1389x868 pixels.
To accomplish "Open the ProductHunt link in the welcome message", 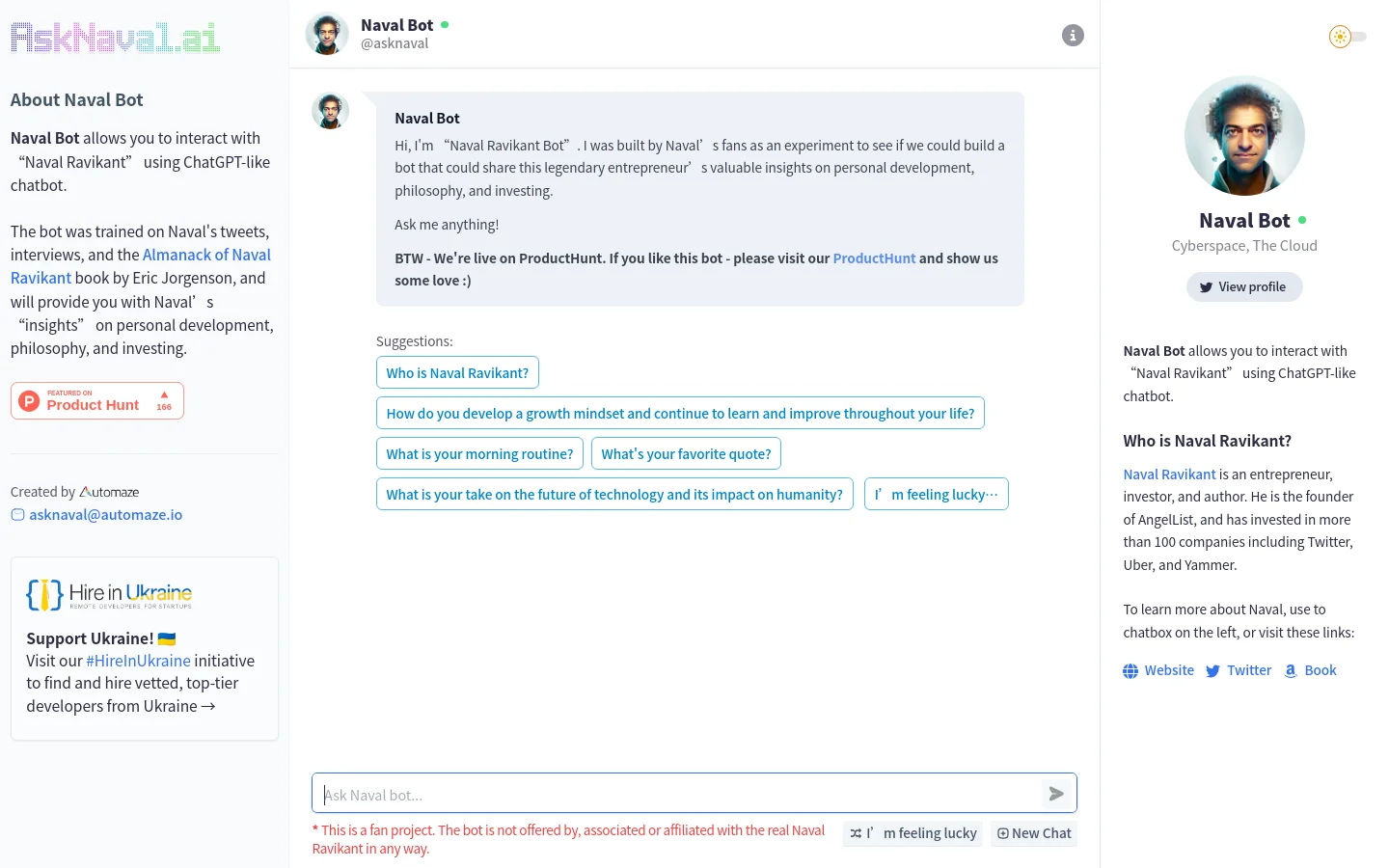I will pos(874,258).
